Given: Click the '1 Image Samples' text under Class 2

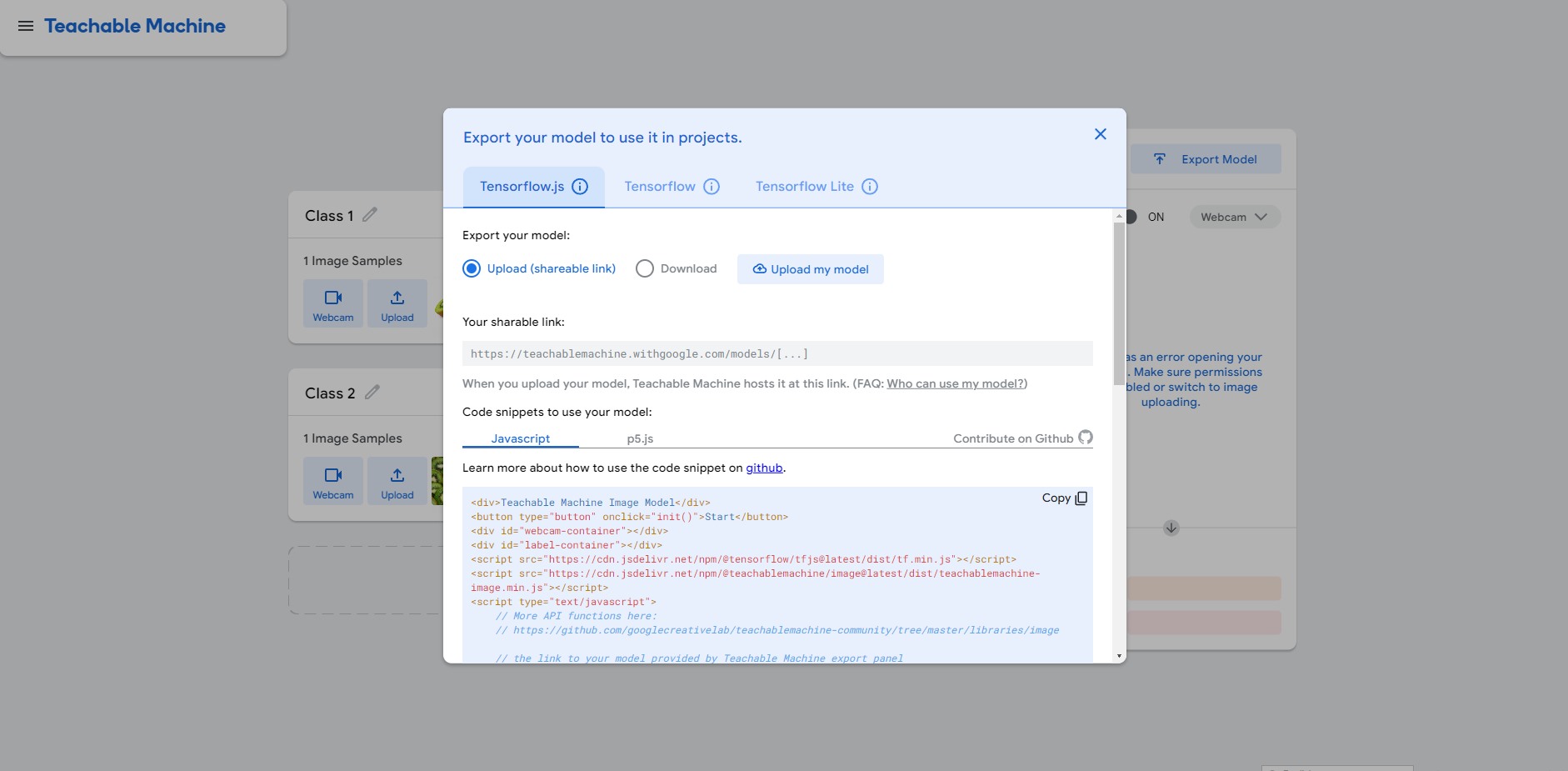Looking at the screenshot, I should pos(352,438).
